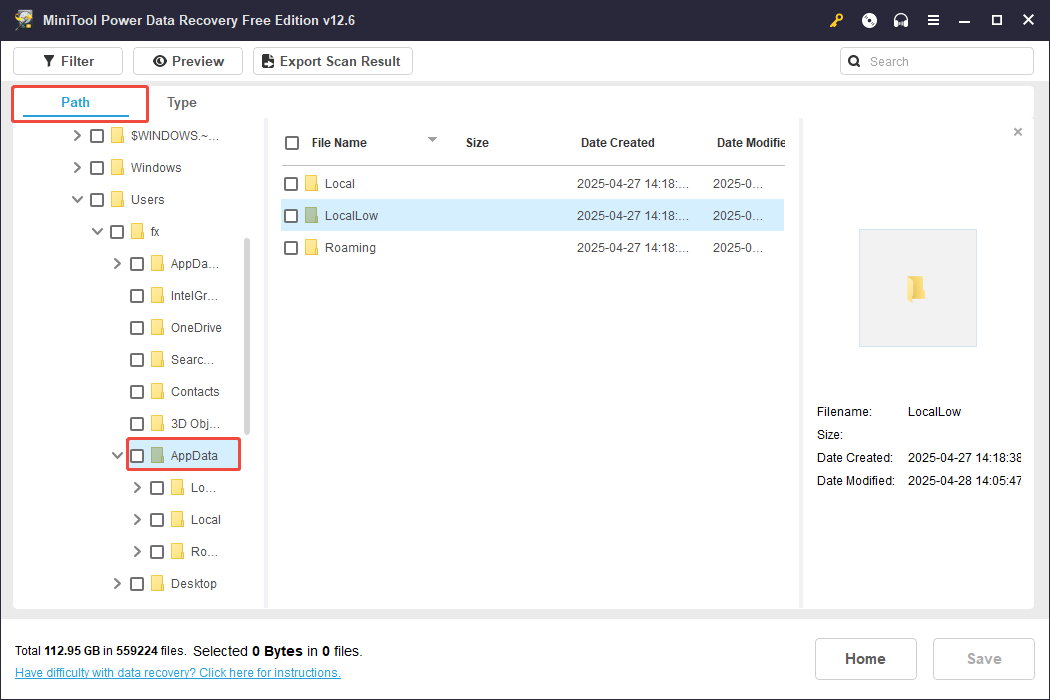Open the hamburger menu icon
The width and height of the screenshot is (1050, 700).
tap(933, 20)
